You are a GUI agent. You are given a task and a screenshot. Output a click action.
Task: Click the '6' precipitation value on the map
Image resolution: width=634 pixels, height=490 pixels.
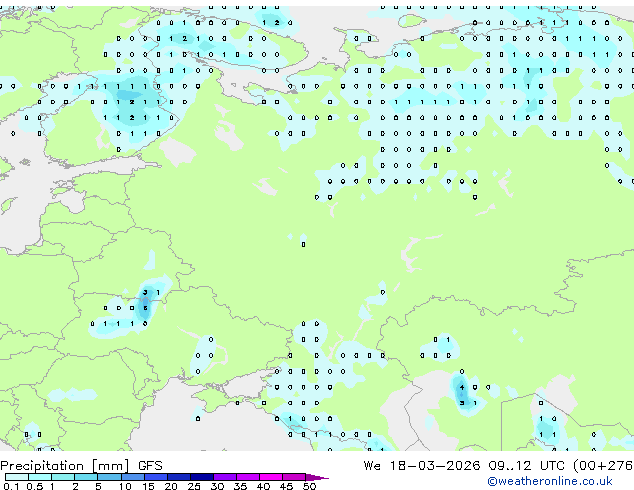tap(145, 308)
